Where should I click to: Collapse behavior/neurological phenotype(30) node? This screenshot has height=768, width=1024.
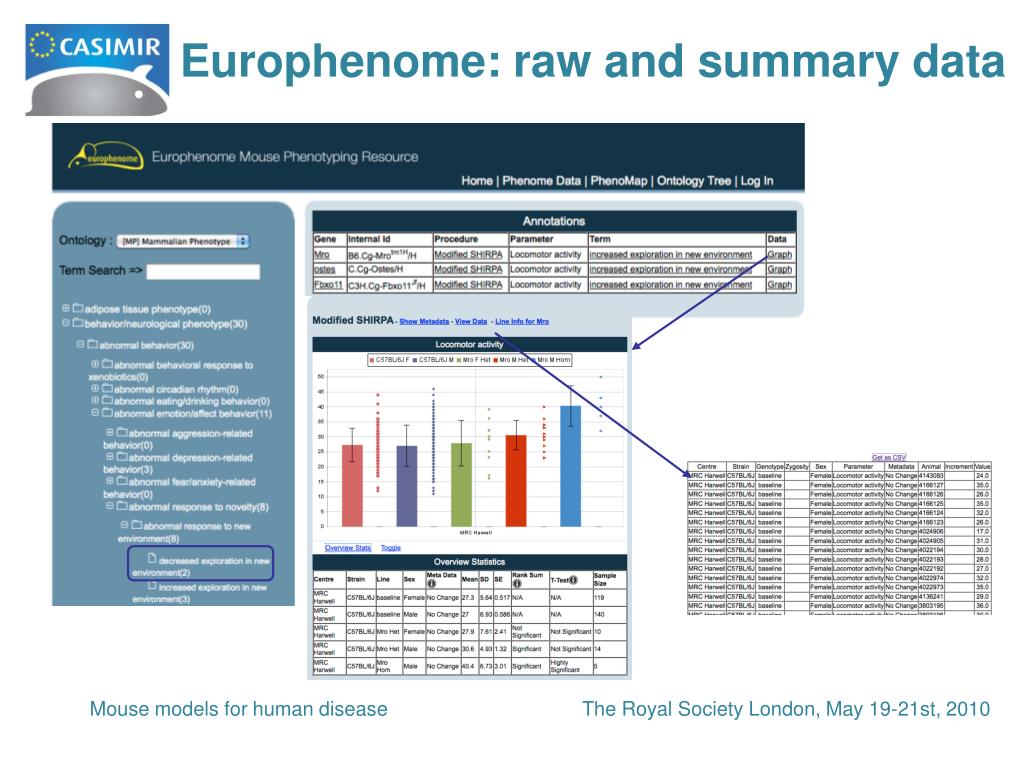point(65,323)
